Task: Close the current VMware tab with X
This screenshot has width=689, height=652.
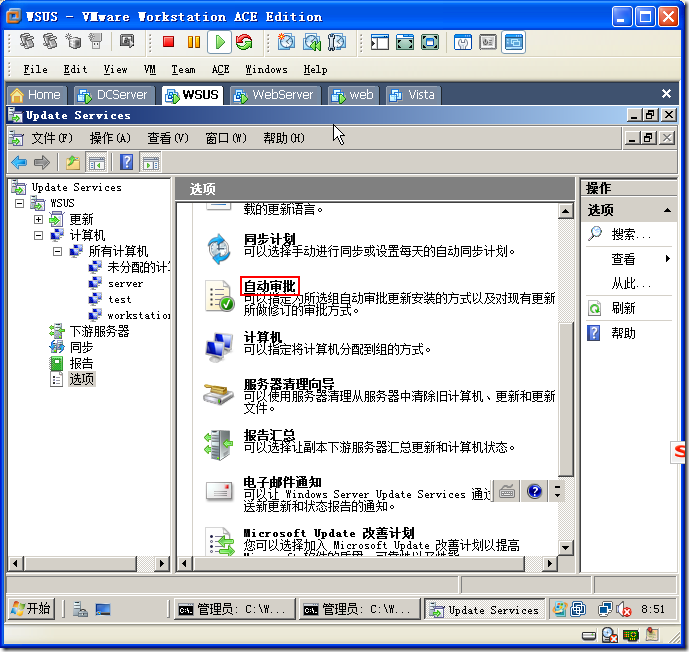Action: (x=666, y=94)
